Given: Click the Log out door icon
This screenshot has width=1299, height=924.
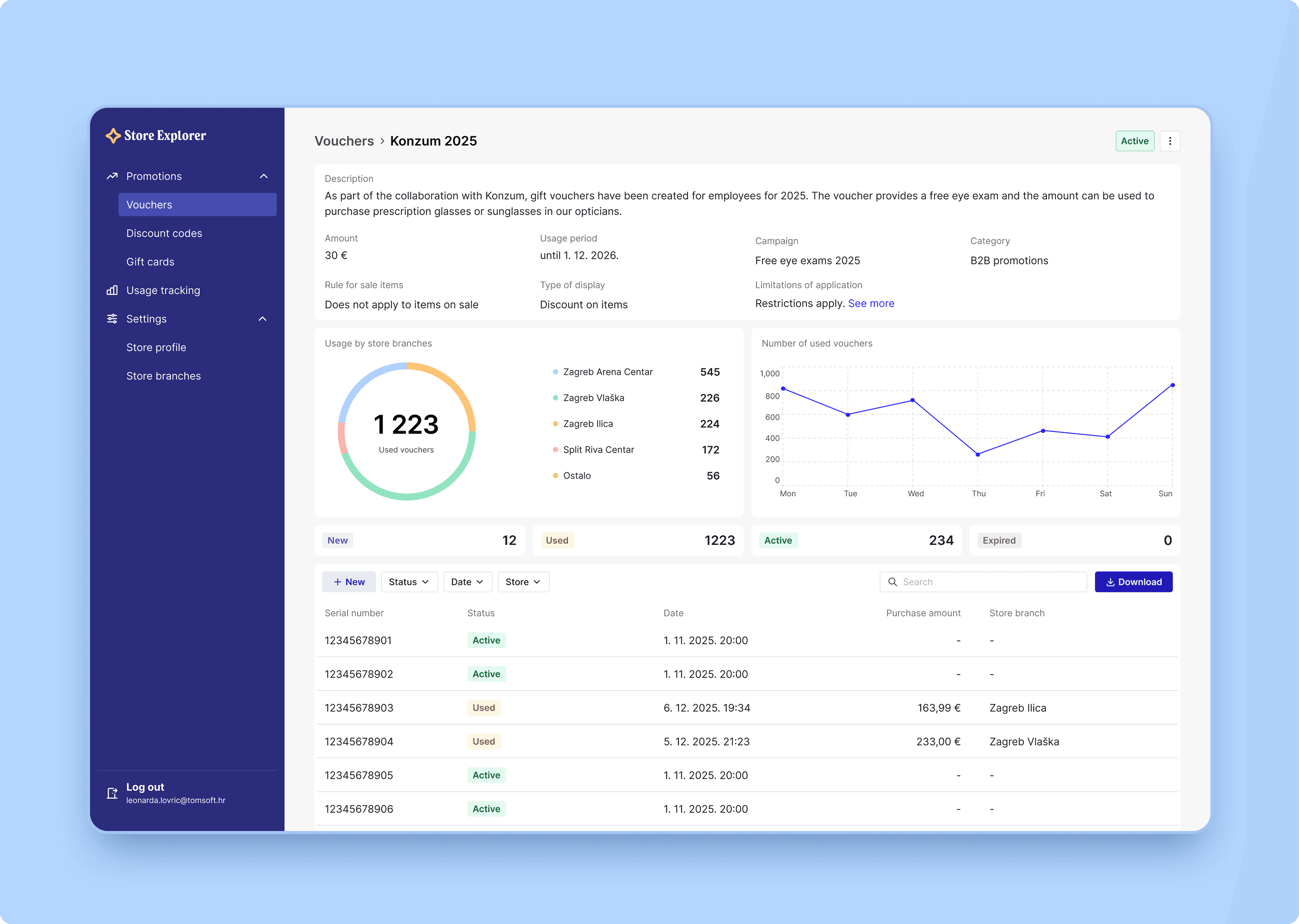Looking at the screenshot, I should click(x=112, y=793).
